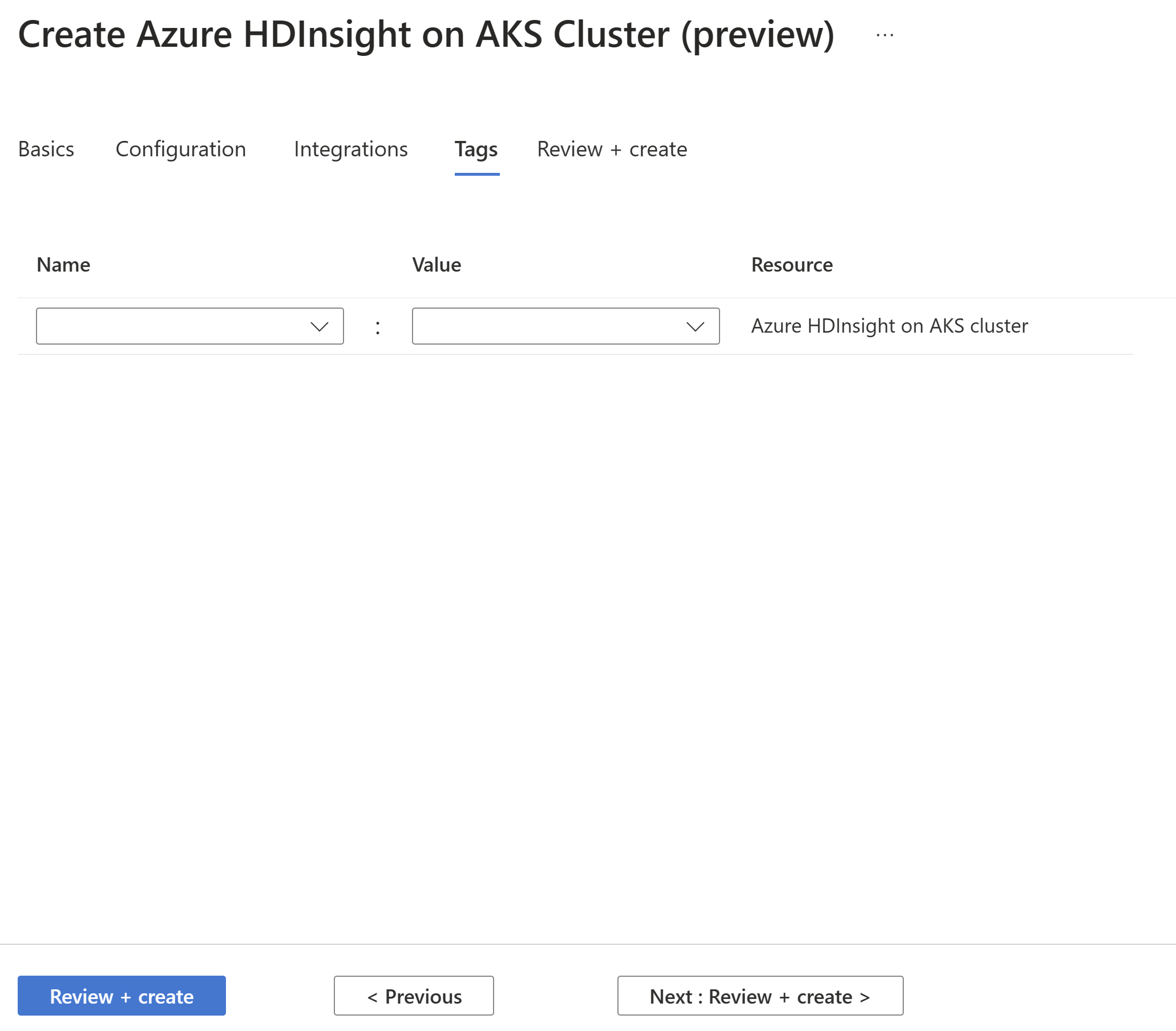1176x1031 pixels.
Task: Open the Configuration tab
Action: [180, 148]
